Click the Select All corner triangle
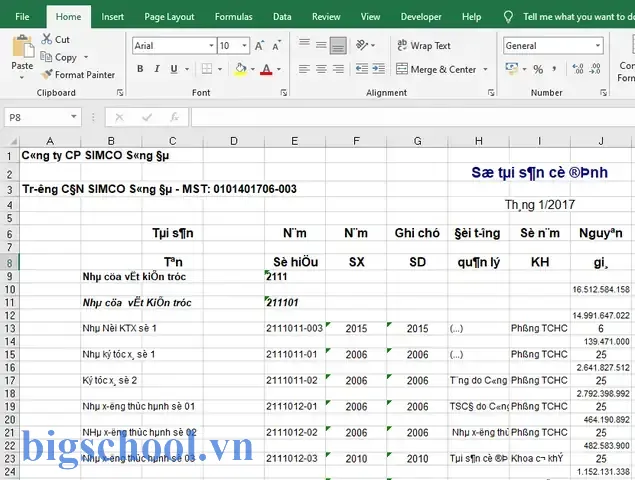The image size is (635, 480). pyautogui.click(x=11, y=141)
